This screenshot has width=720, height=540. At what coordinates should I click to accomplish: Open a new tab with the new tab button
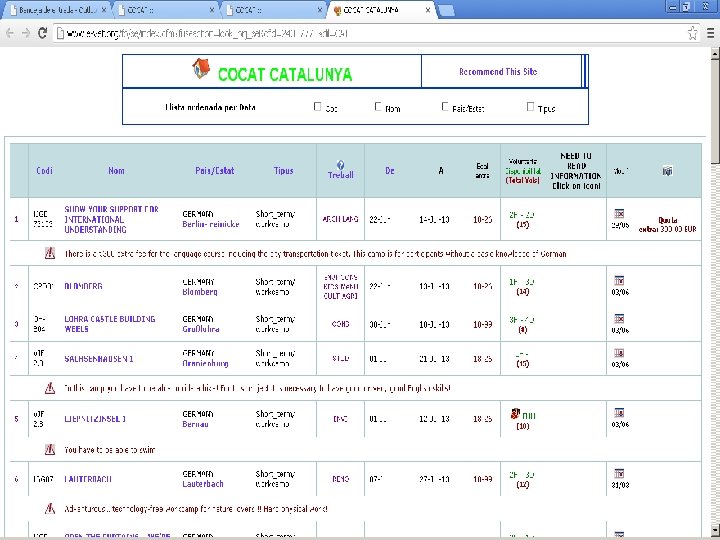[x=447, y=11]
